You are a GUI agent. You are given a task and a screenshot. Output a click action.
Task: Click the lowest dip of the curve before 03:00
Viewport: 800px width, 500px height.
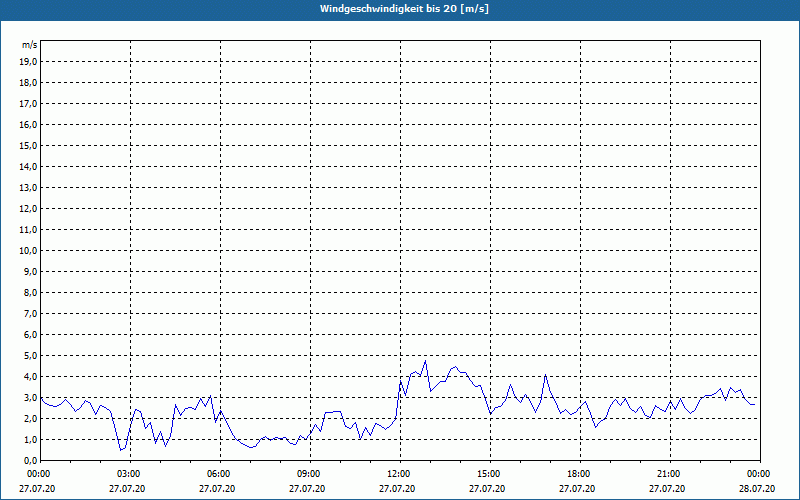click(121, 450)
